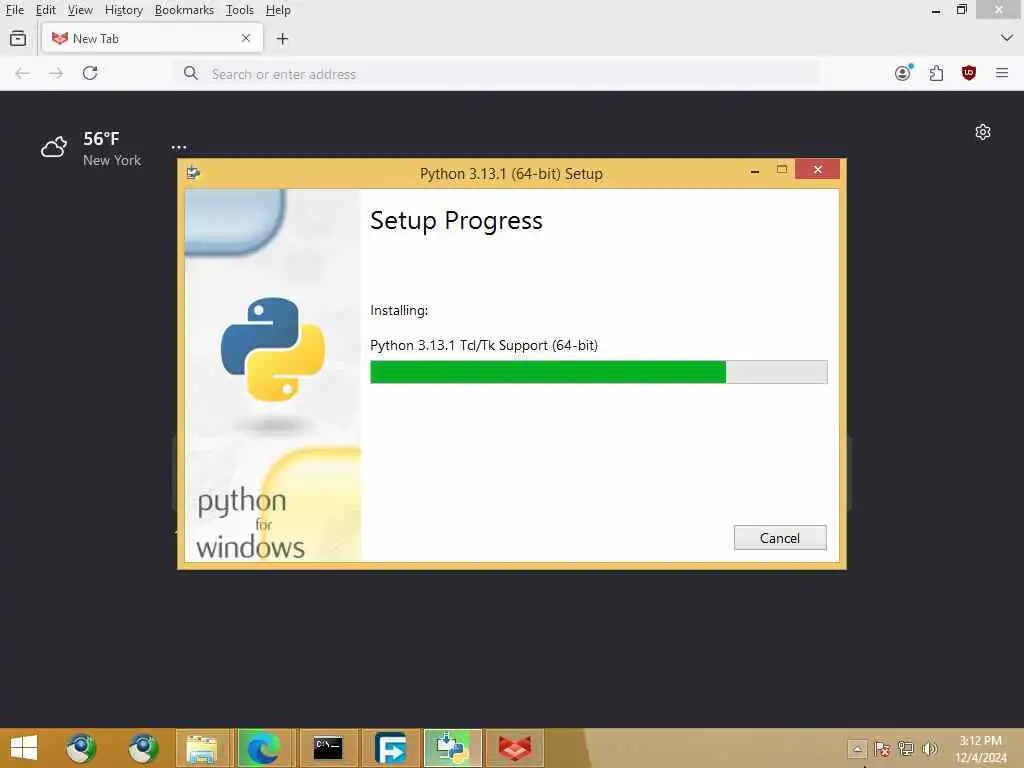Minimize the Python Setup window
This screenshot has width=1024, height=768.
click(755, 170)
